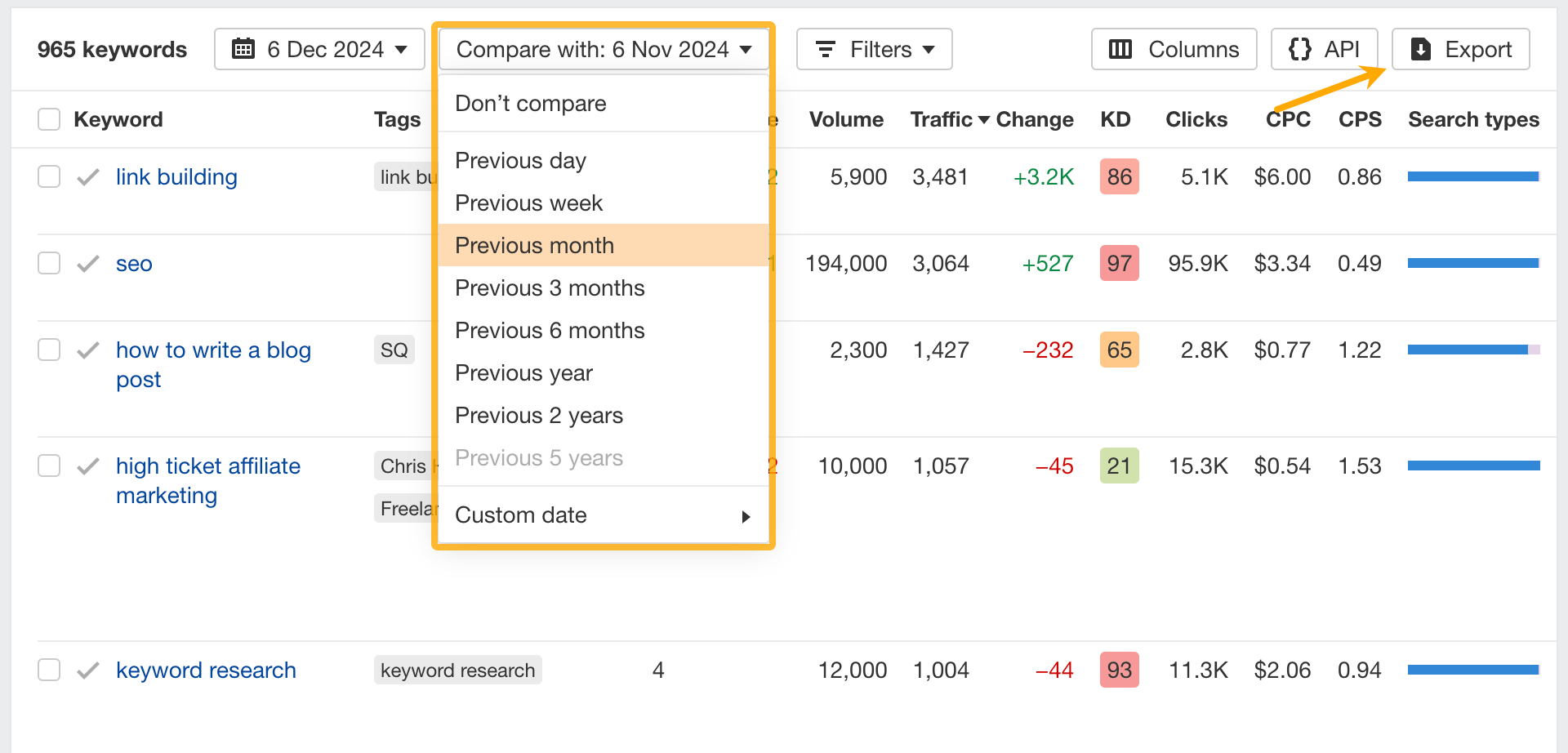
Task: Click the API curly braces icon
Action: point(1299,49)
